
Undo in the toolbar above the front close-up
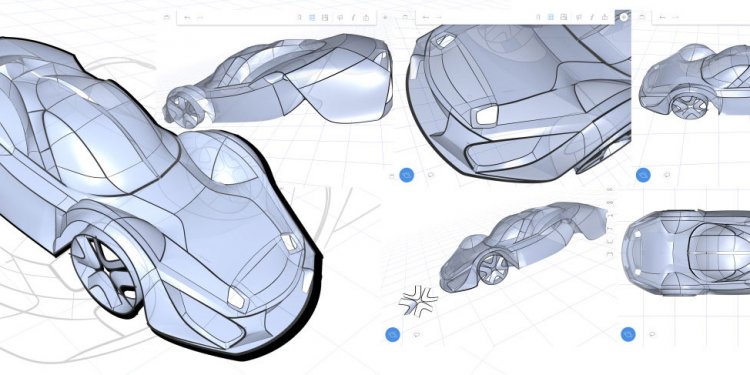coord(426,17)
